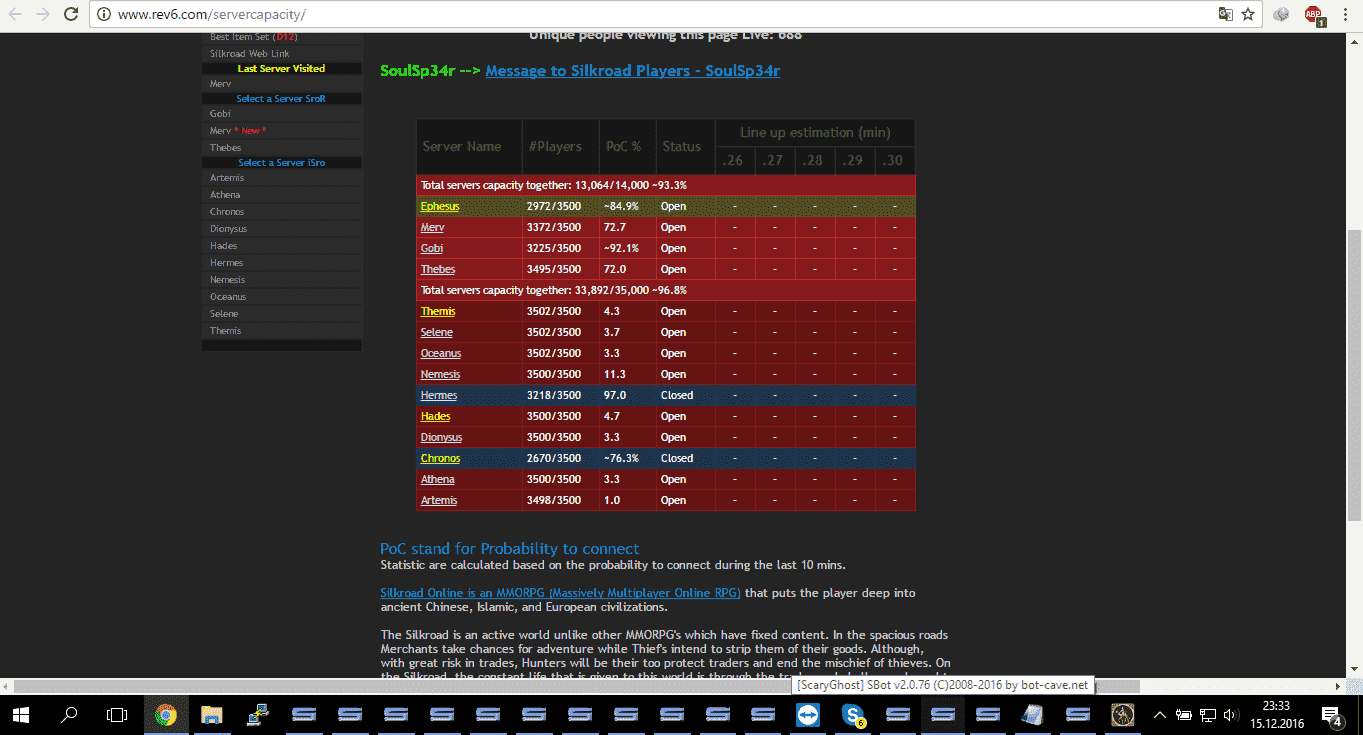
Task: Open Task View on taskbar
Action: point(117,716)
